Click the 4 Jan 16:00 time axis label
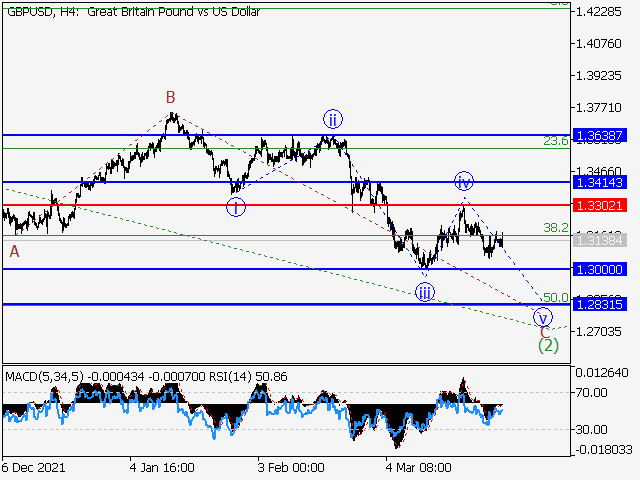 coord(162,467)
